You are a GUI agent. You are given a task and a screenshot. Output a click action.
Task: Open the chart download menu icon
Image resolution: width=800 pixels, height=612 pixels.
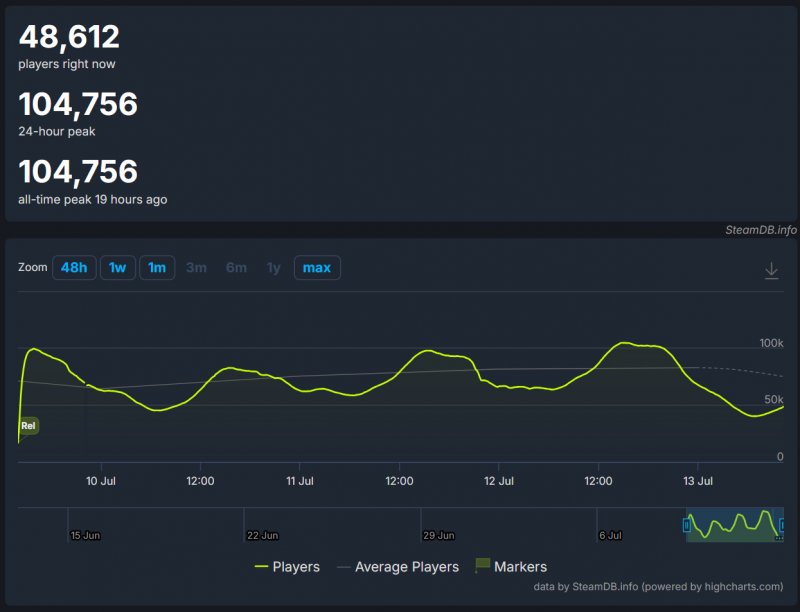pos(771,270)
